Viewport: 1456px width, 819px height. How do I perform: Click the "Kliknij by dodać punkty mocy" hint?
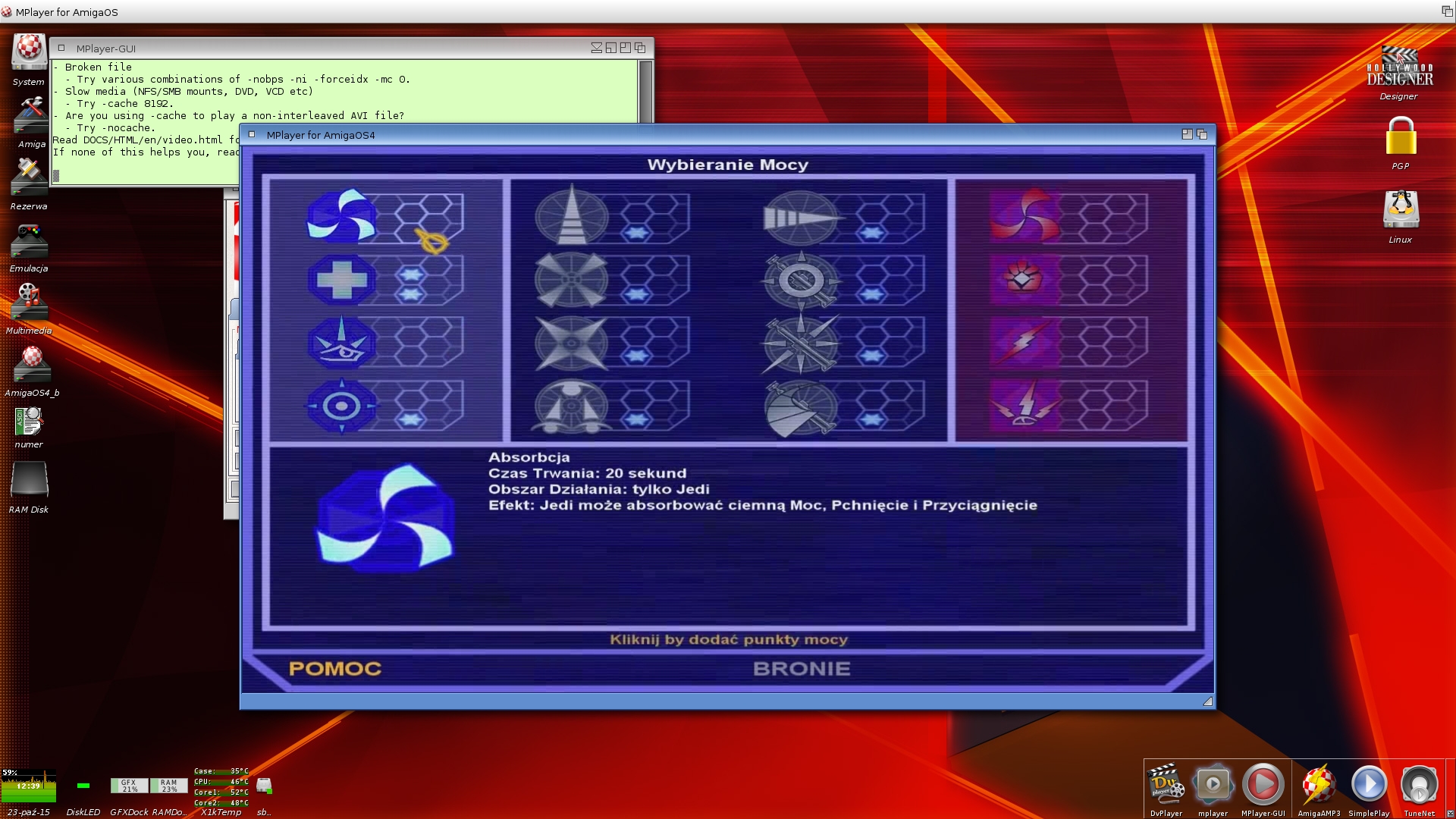coord(728,640)
